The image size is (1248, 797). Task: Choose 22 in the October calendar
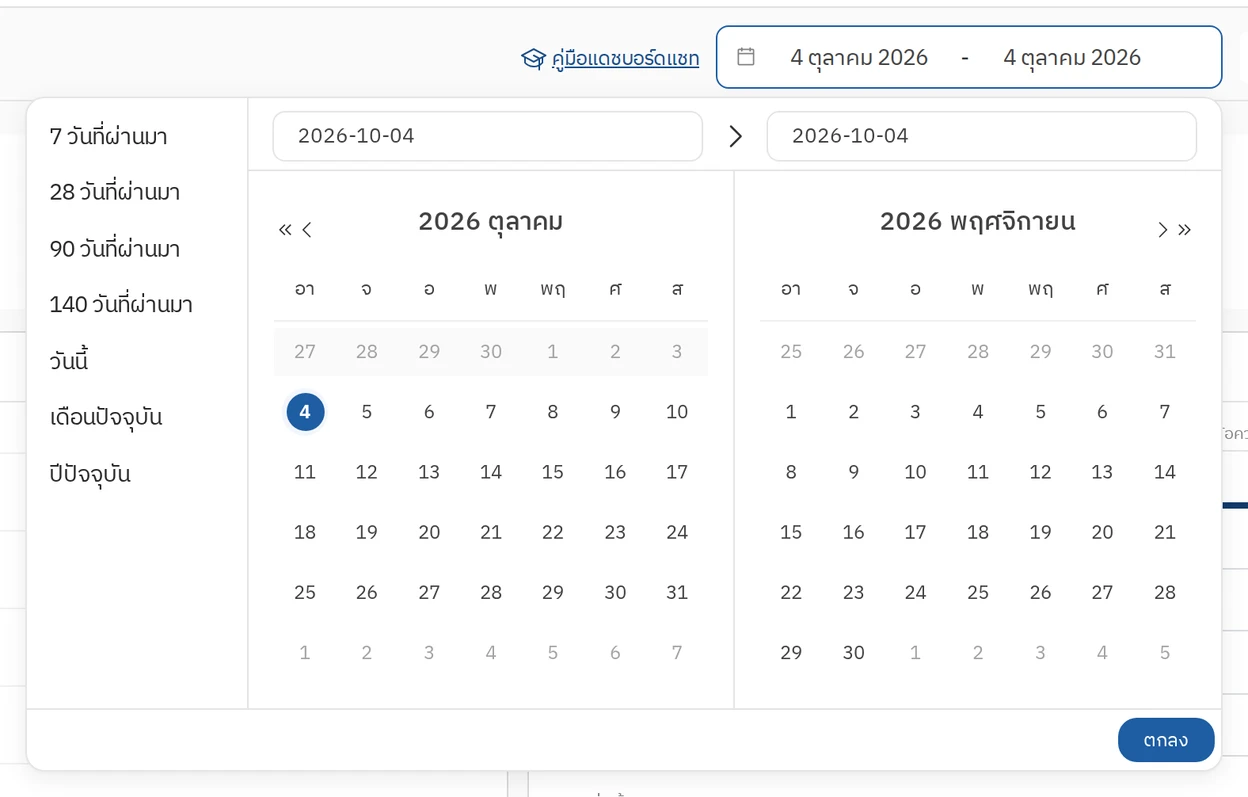pyautogui.click(x=553, y=532)
